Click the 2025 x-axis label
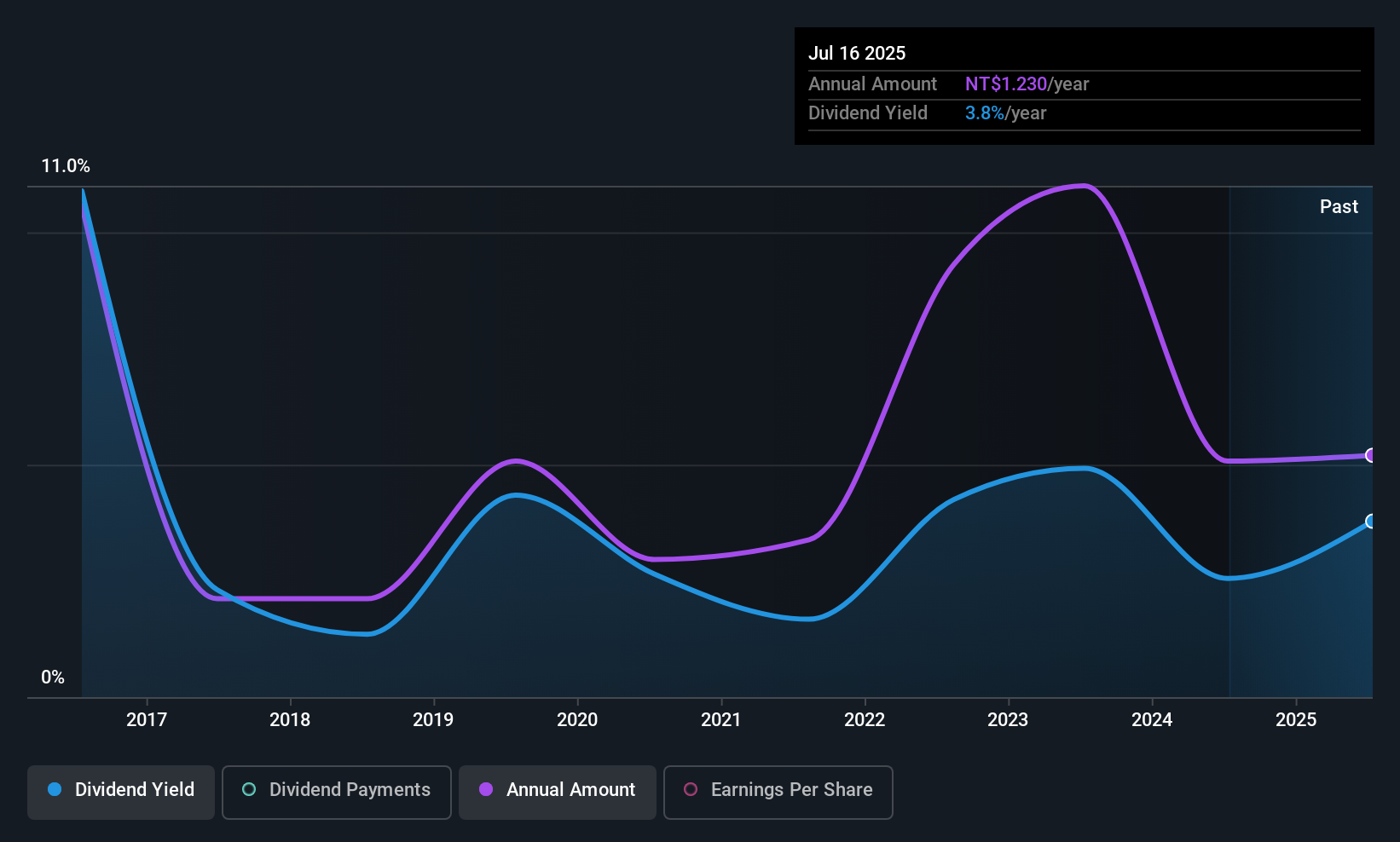Image resolution: width=1400 pixels, height=842 pixels. [1296, 719]
